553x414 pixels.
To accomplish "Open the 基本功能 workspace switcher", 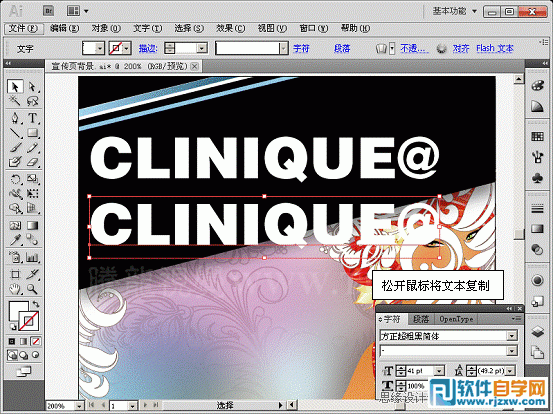I will click(455, 11).
